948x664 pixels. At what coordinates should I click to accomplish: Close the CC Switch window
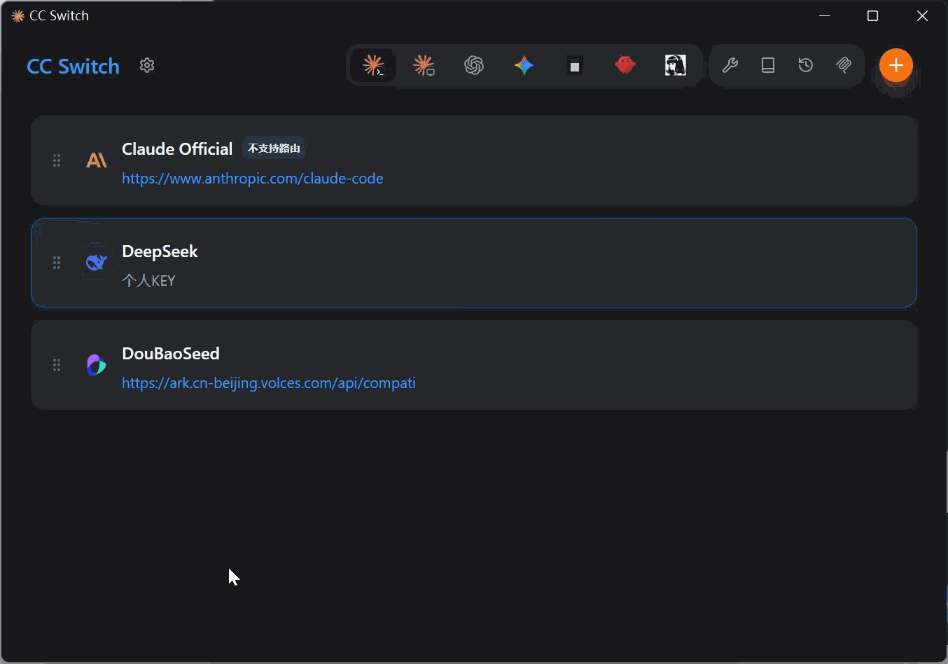922,16
